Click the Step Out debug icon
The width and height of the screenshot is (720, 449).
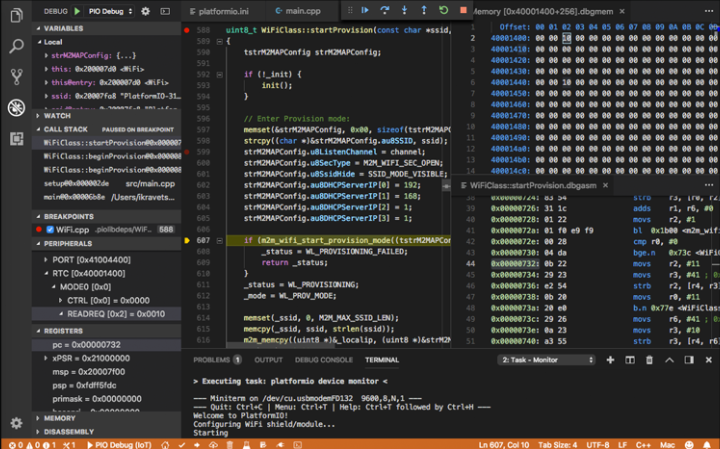(424, 10)
